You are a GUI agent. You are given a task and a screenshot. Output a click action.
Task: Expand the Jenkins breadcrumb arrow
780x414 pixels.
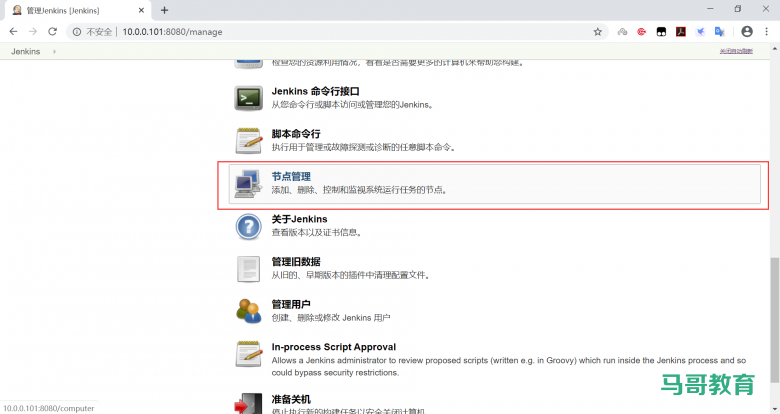click(x=54, y=51)
